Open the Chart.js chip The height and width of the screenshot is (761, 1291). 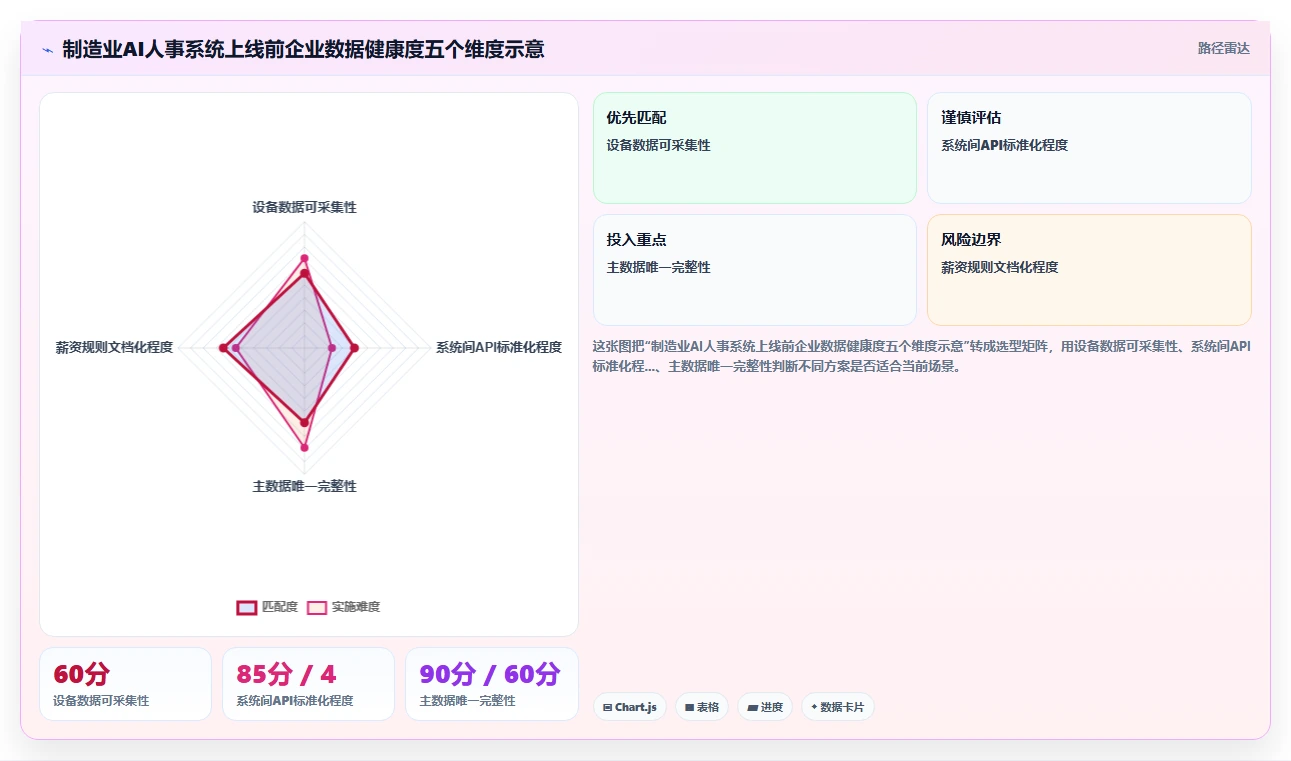pyautogui.click(x=629, y=707)
